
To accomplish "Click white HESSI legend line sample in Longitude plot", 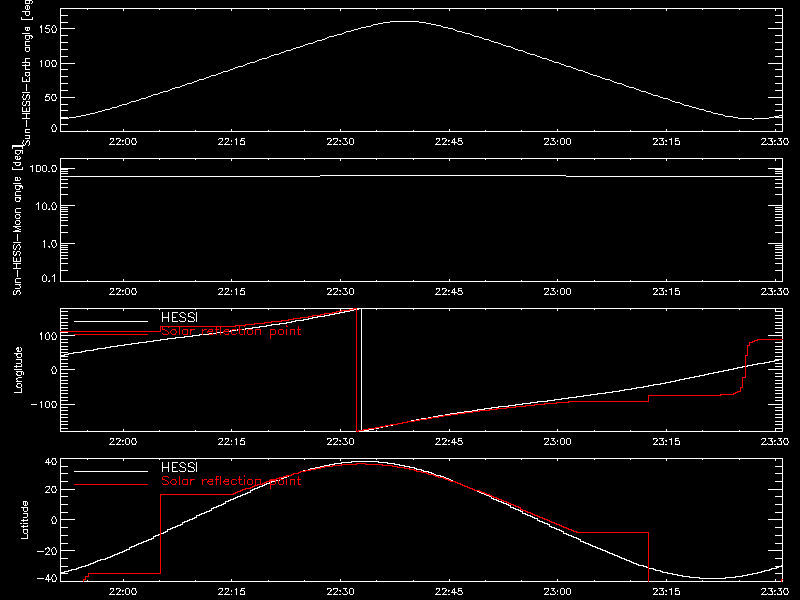I will click(111, 321).
